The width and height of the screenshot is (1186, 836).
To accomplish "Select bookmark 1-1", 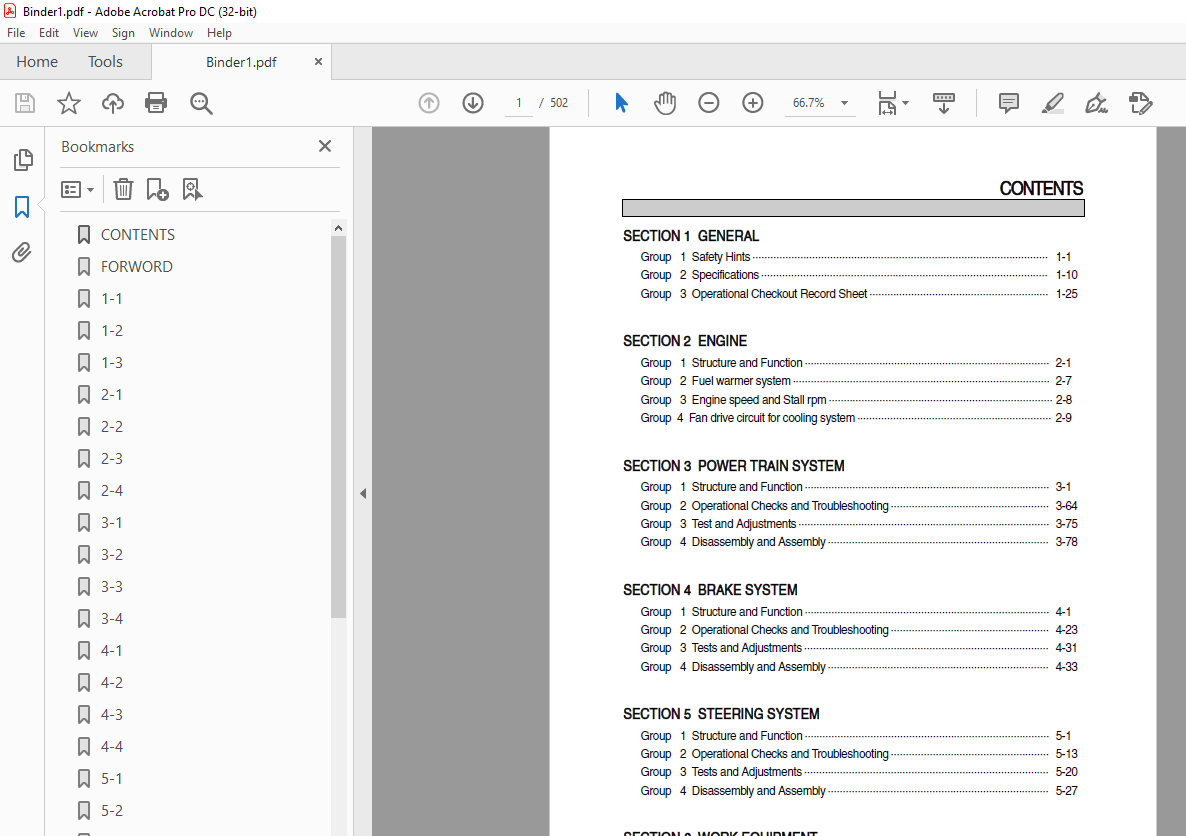I will point(112,299).
